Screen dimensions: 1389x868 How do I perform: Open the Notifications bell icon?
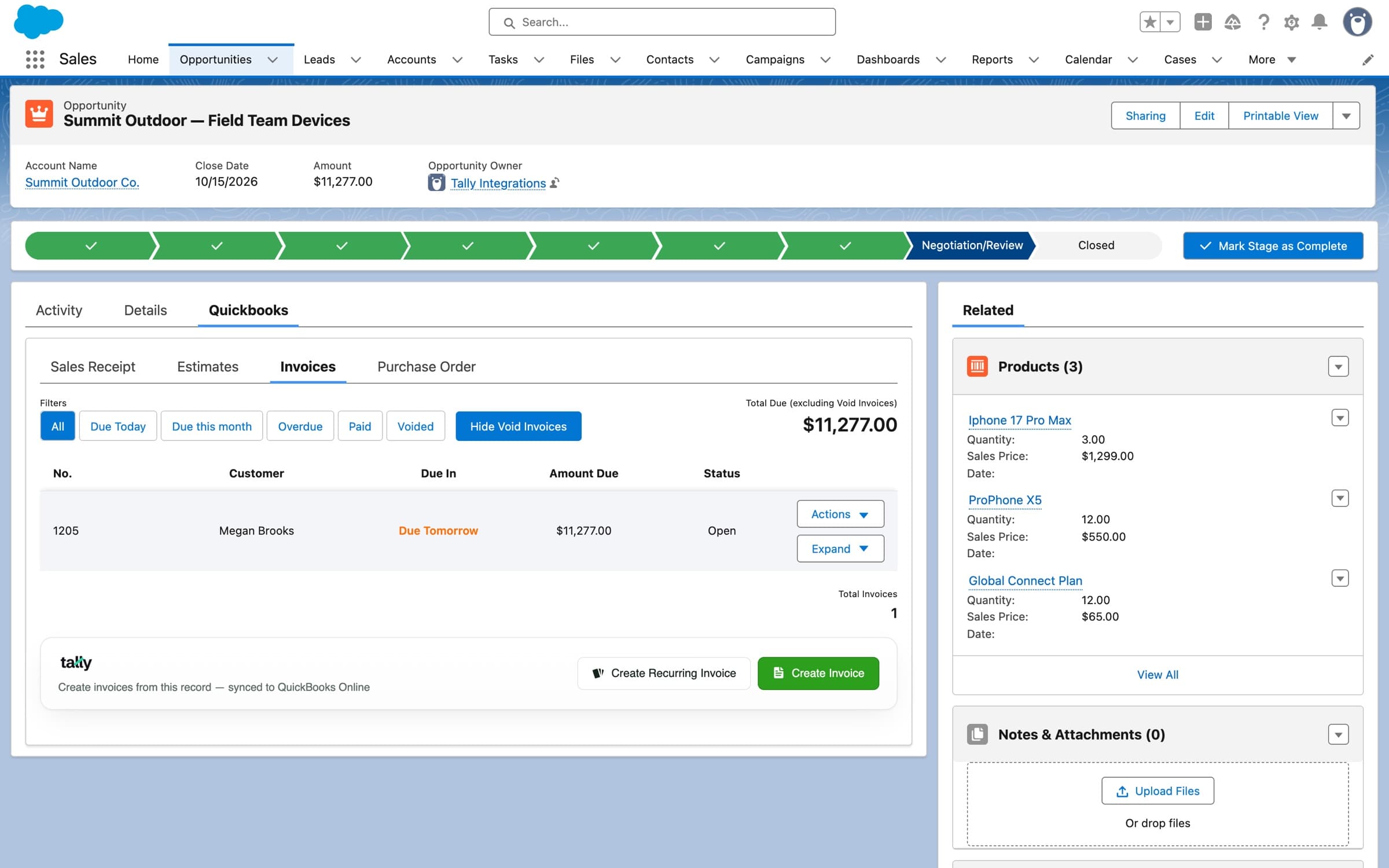pyautogui.click(x=1320, y=22)
